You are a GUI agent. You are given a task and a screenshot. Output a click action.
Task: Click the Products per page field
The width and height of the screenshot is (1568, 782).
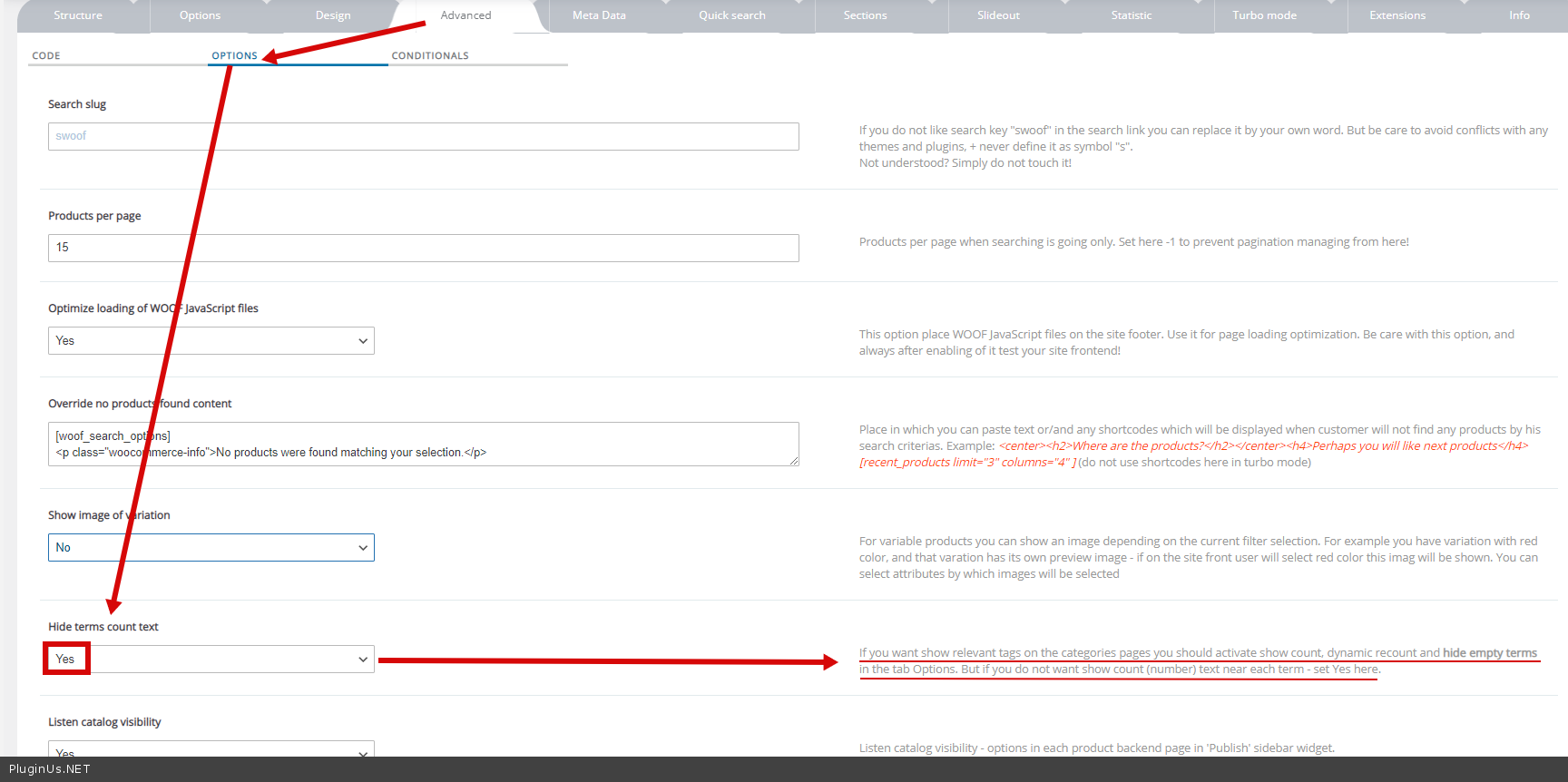(x=423, y=248)
